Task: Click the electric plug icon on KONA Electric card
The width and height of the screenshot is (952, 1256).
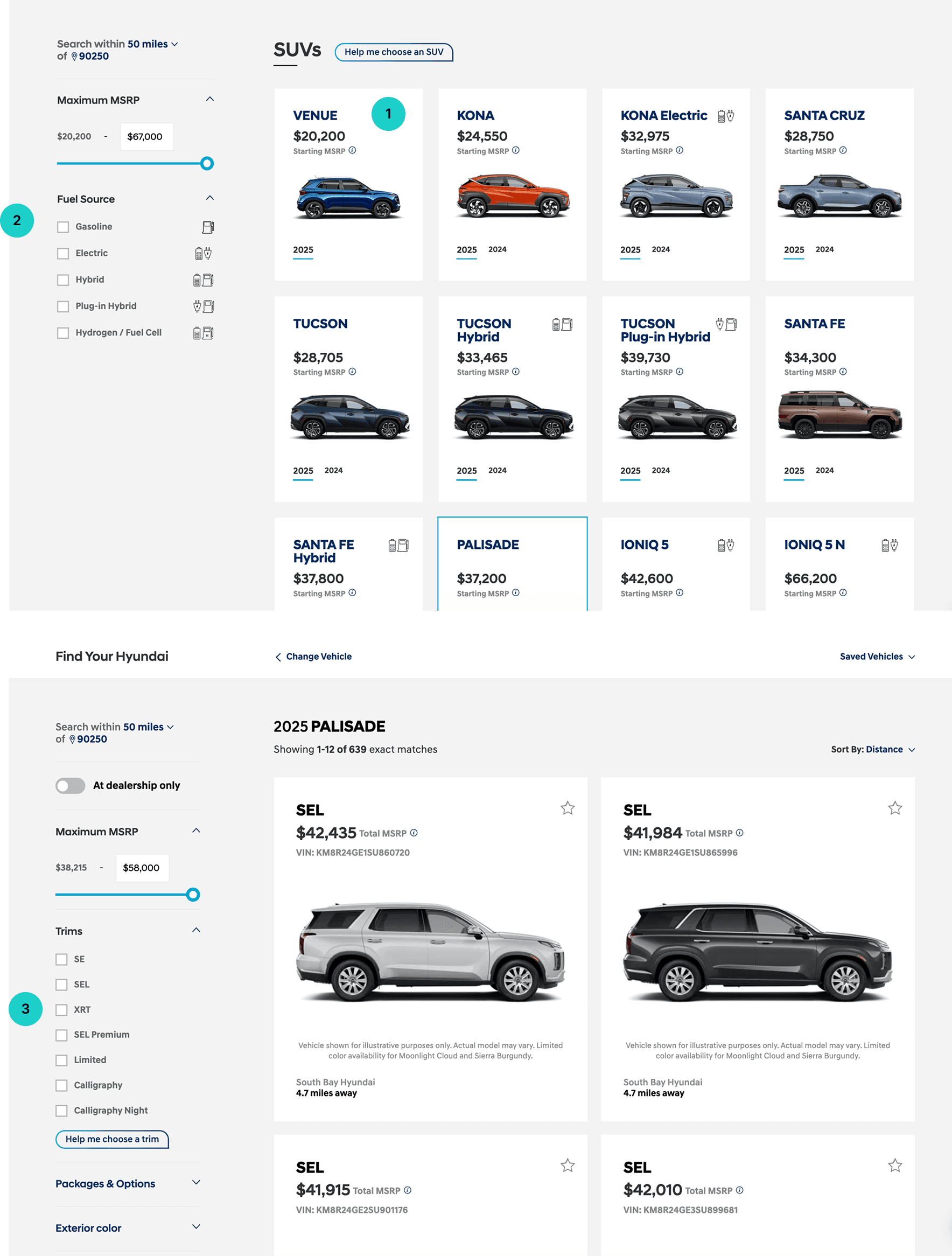Action: click(725, 116)
